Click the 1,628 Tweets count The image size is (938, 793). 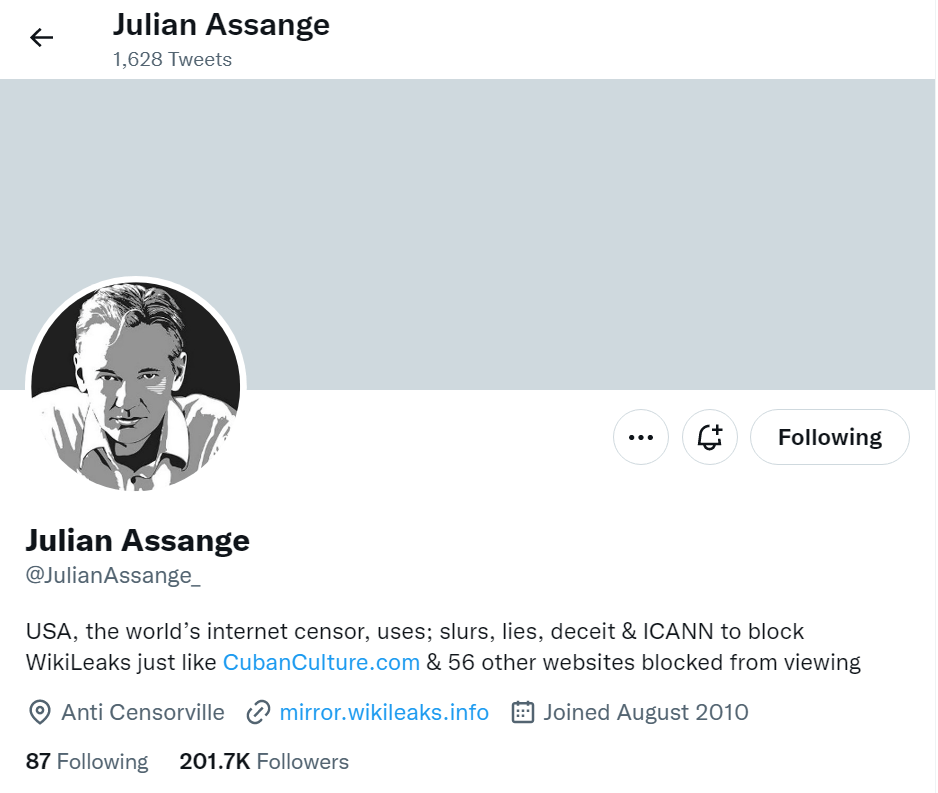[x=172, y=60]
